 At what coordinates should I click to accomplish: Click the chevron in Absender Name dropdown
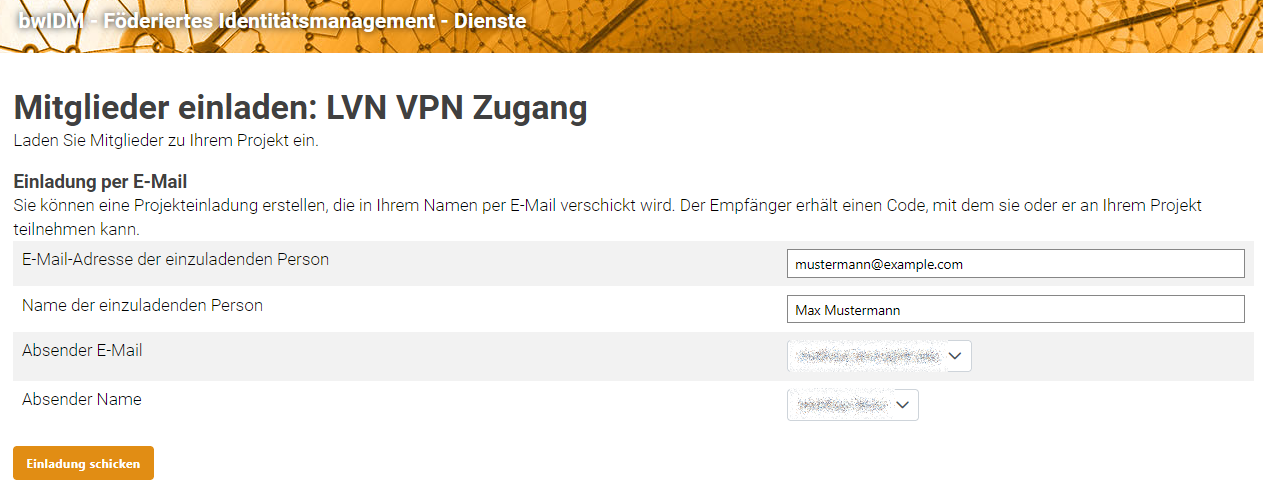(x=903, y=404)
